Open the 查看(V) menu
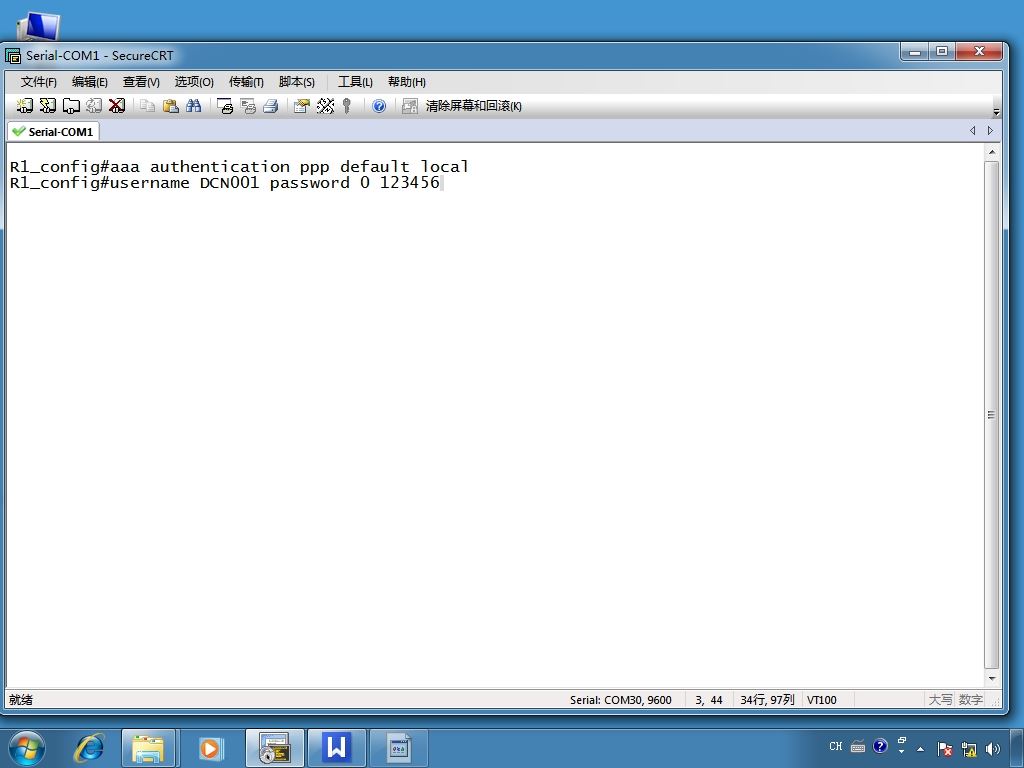 [x=141, y=82]
